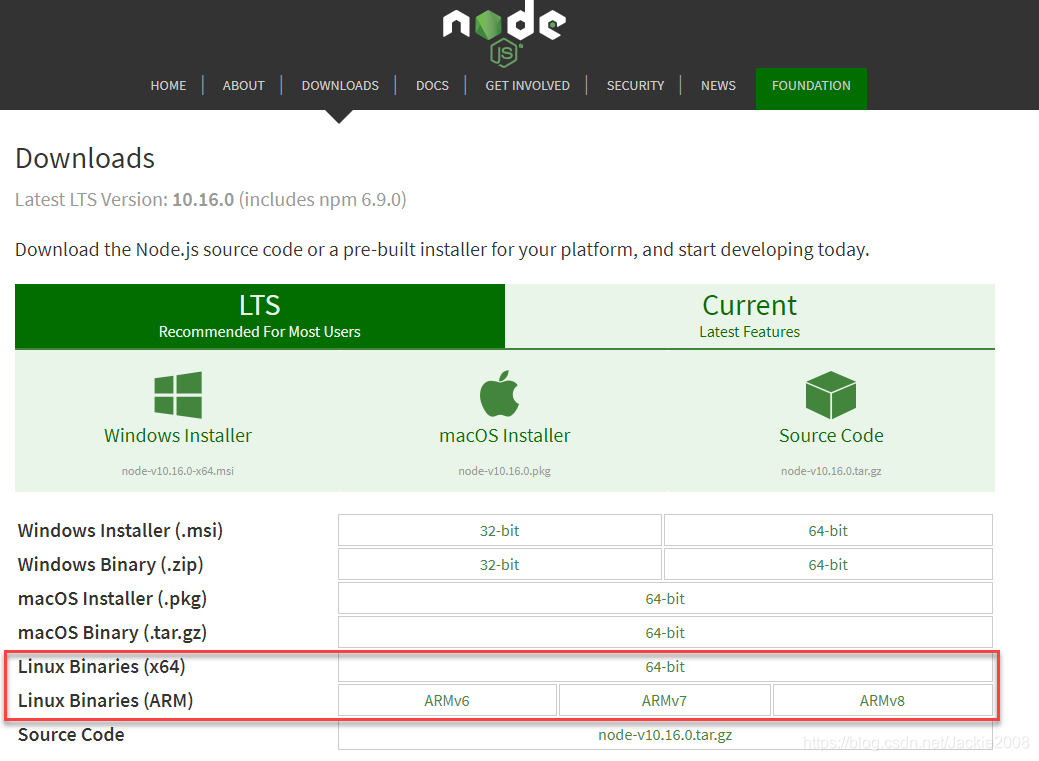Download Linux Binaries (x64) 64-bit
Viewport: 1039px width, 761px height.
coord(665,667)
